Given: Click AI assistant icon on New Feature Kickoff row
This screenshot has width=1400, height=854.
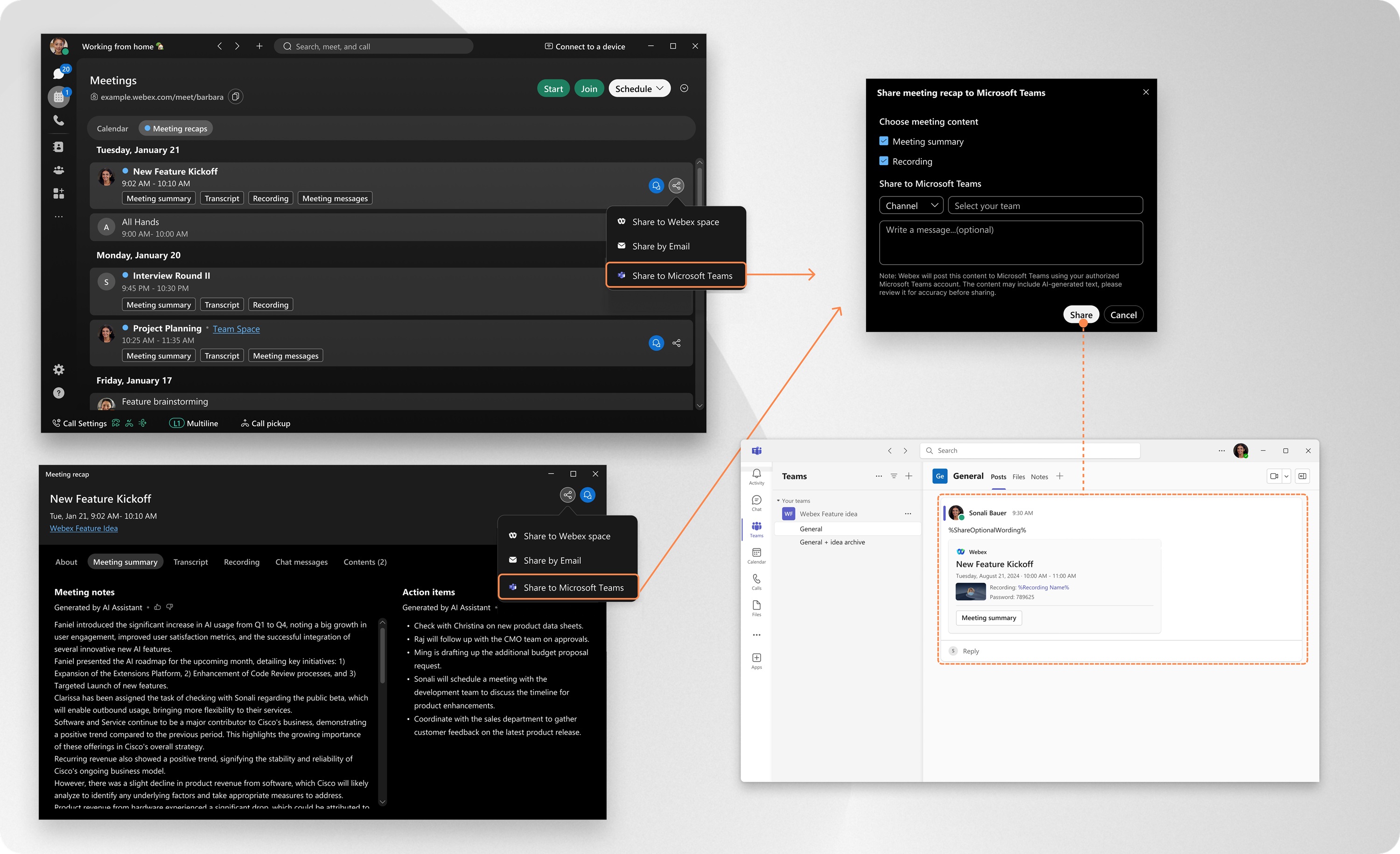Looking at the screenshot, I should 656,186.
